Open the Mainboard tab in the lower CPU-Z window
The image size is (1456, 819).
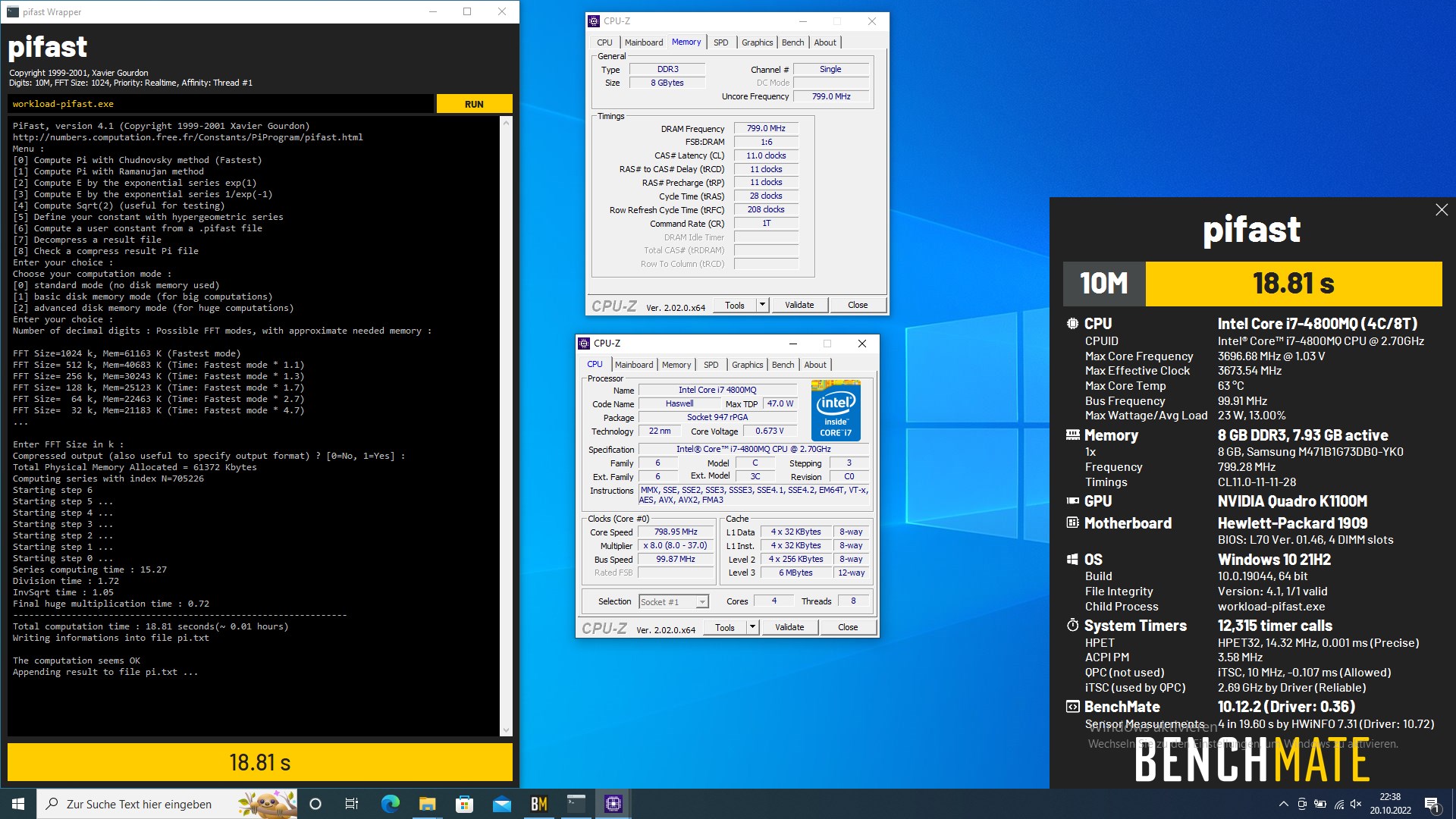pos(634,365)
